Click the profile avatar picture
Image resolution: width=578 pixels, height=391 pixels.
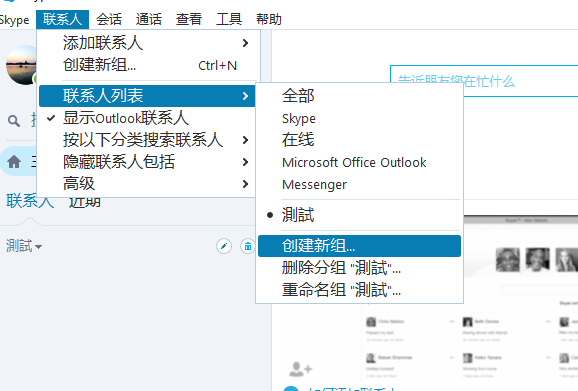[x=22, y=65]
